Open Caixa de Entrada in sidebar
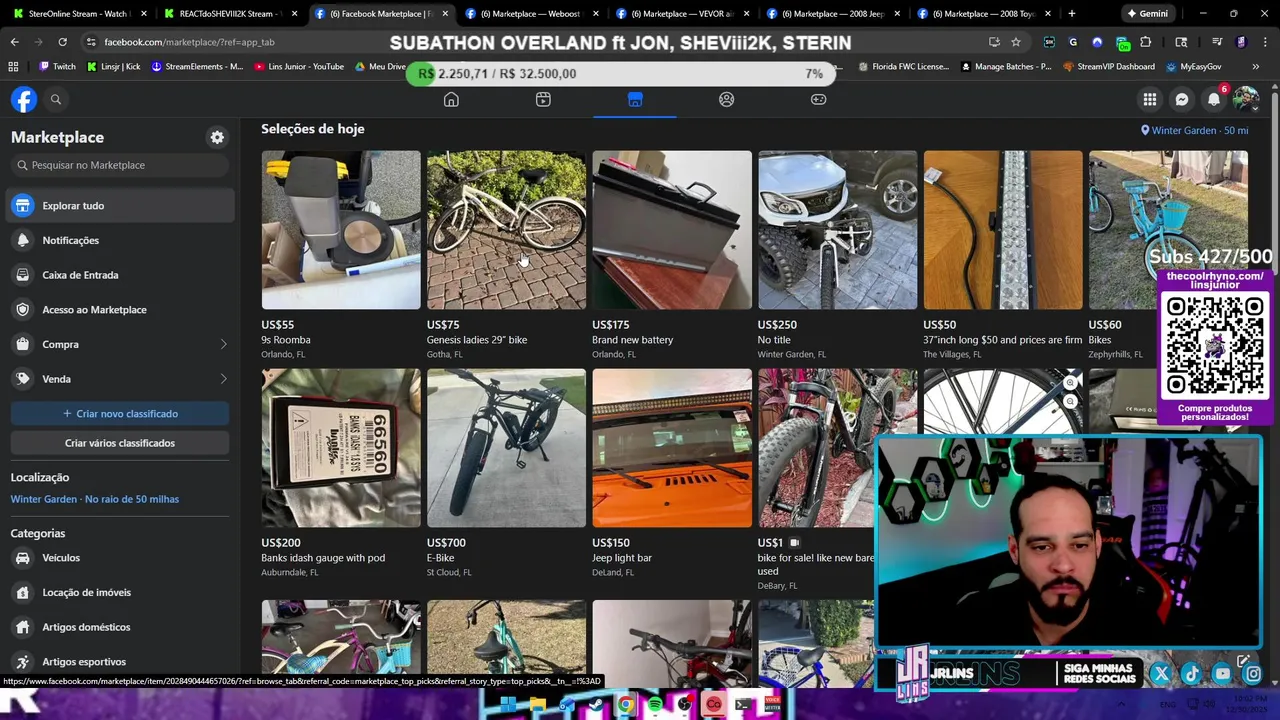This screenshot has height=720, width=1280. click(120, 275)
